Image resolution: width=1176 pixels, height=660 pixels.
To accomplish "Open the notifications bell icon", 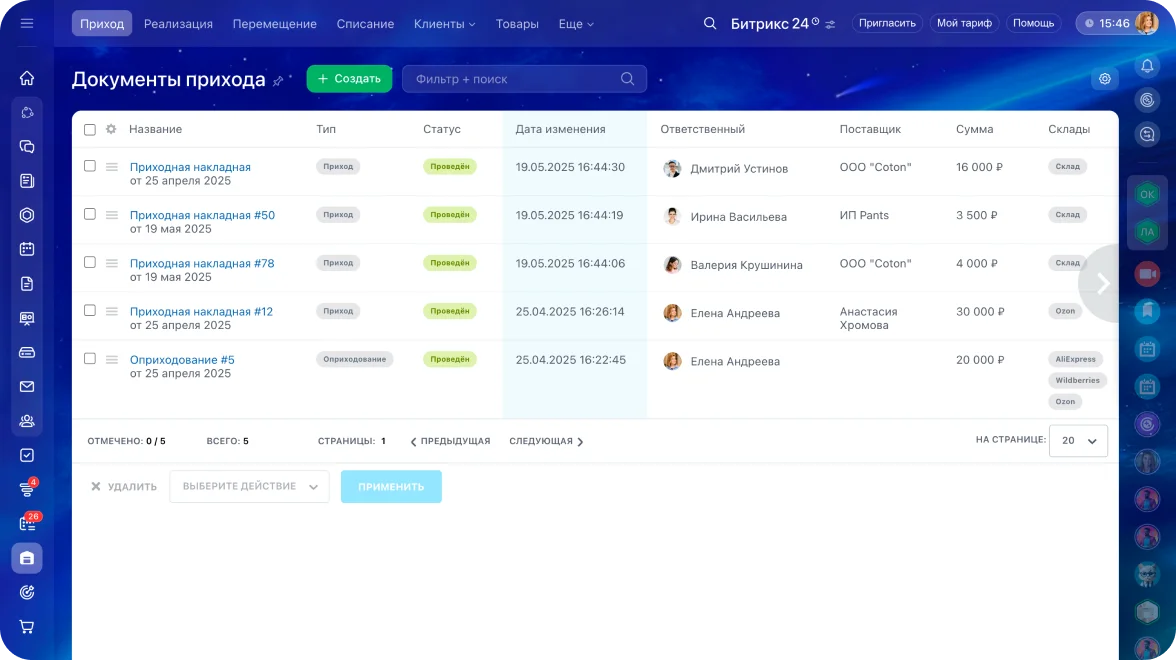I will tap(1147, 66).
